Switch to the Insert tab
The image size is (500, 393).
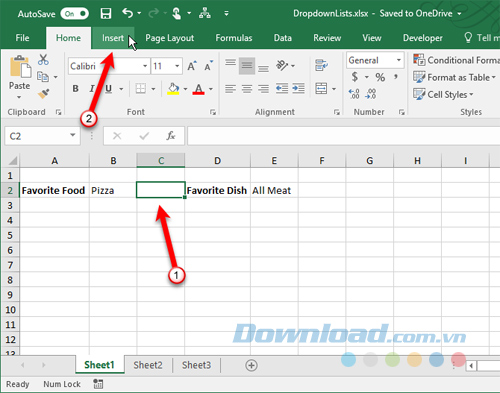click(113, 38)
